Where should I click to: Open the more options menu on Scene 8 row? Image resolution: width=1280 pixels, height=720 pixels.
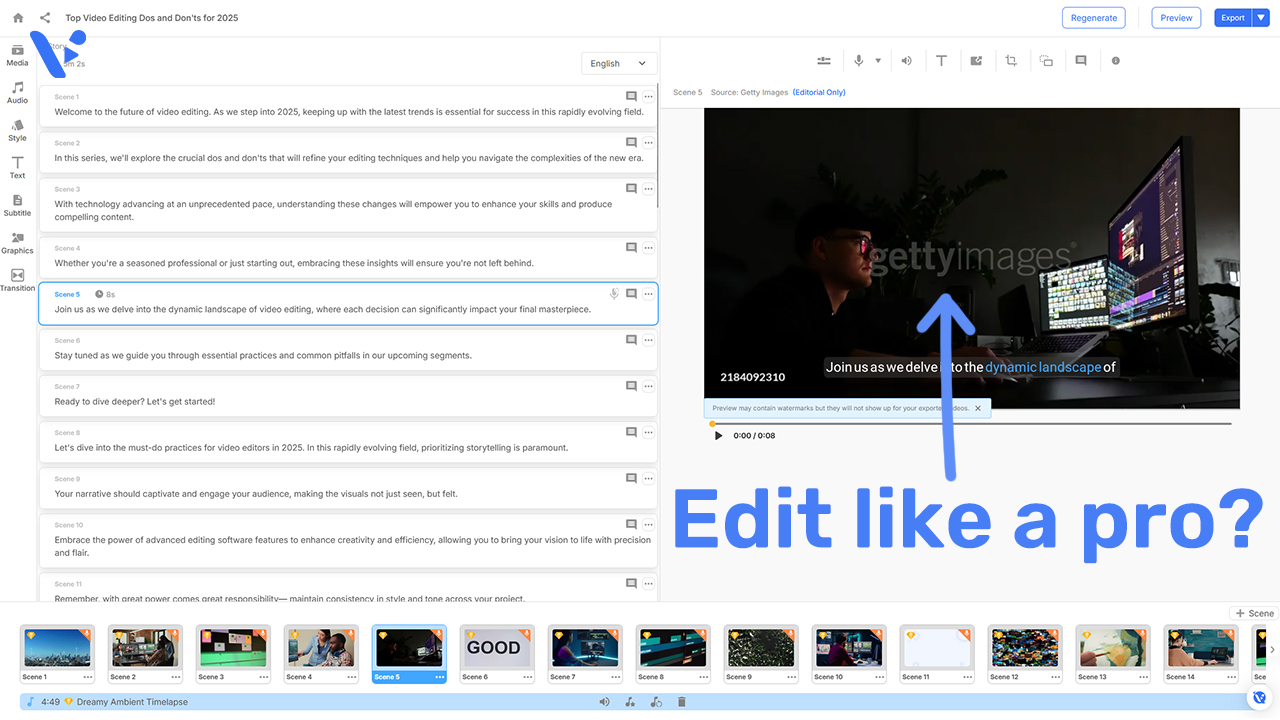[x=649, y=432]
